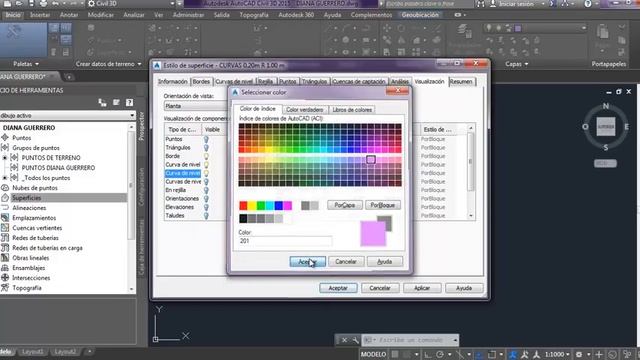Open the Modificar ribbon tab

click(x=101, y=15)
